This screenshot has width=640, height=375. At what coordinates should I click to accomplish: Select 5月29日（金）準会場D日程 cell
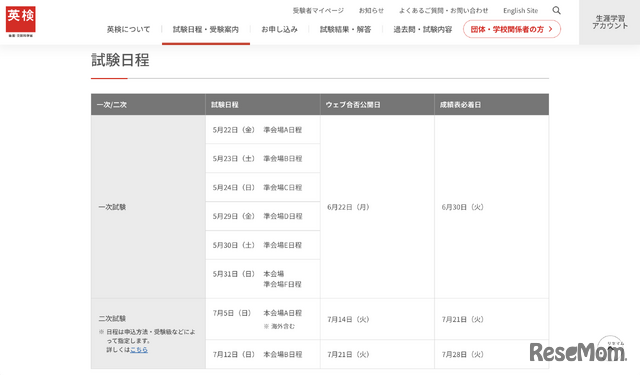(263, 216)
